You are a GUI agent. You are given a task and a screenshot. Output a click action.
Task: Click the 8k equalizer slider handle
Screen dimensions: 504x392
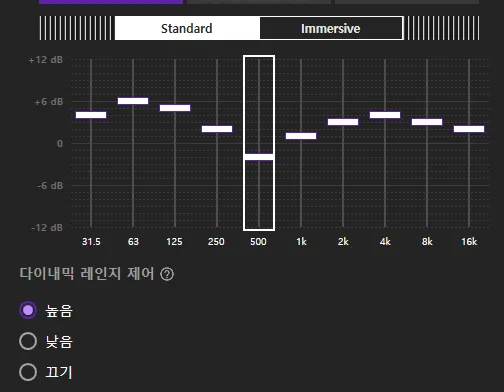click(427, 122)
